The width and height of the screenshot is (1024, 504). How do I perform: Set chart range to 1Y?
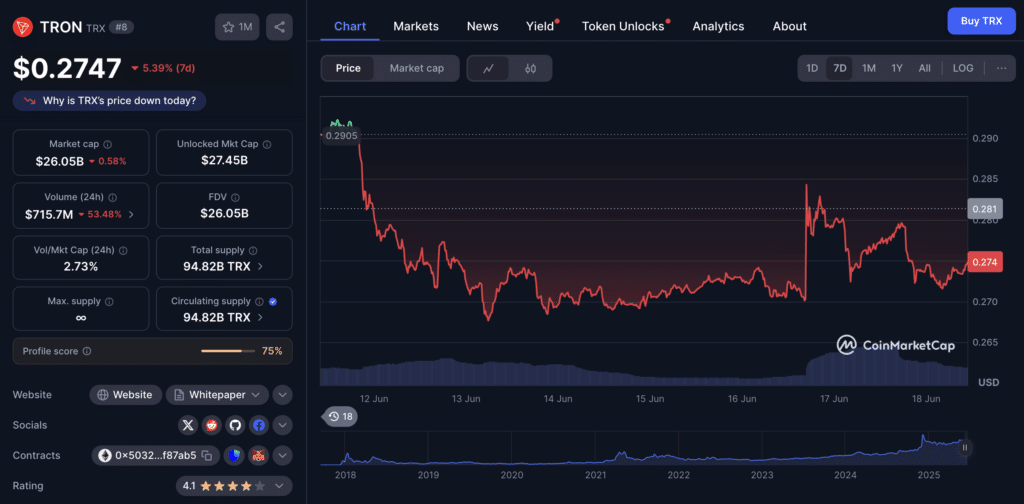click(897, 68)
